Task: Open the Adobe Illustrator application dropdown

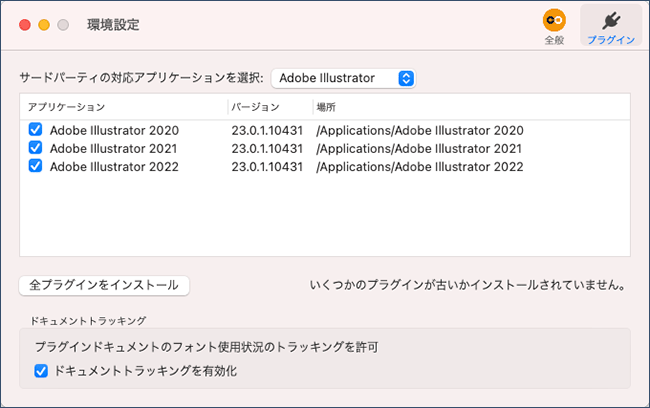Action: point(343,78)
